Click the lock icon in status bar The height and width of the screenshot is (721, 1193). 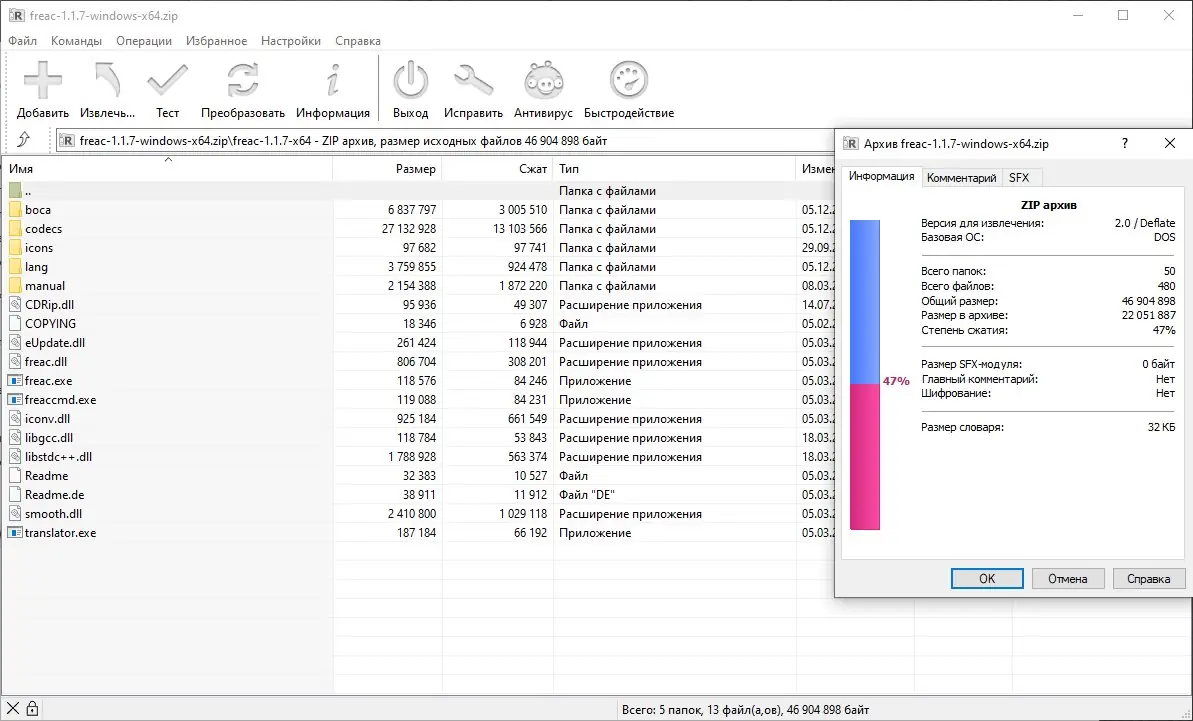(x=33, y=709)
